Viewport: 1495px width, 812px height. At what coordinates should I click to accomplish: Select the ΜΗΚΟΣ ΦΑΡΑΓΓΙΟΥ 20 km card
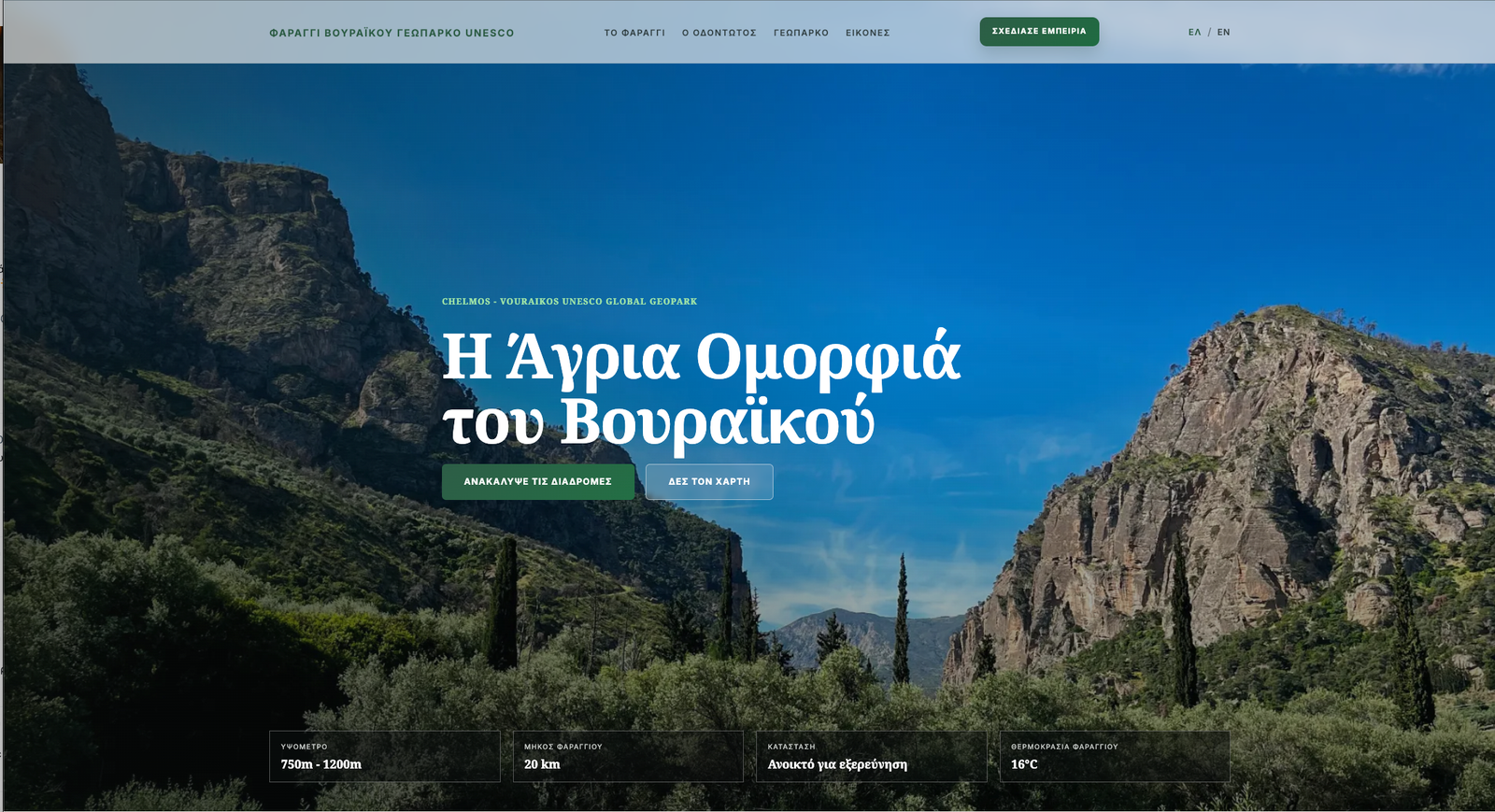(x=628, y=756)
